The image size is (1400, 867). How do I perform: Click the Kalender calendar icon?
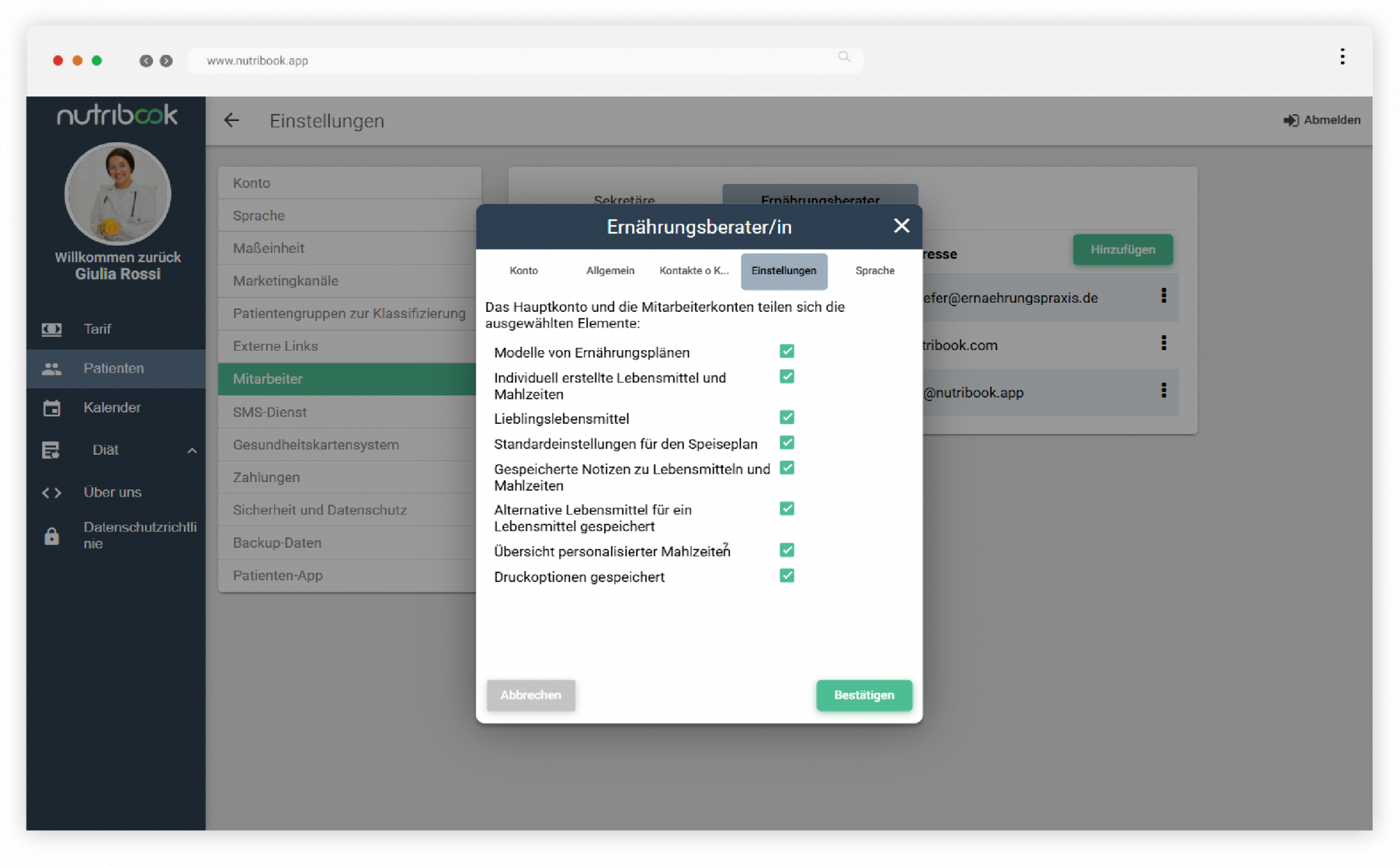point(51,408)
